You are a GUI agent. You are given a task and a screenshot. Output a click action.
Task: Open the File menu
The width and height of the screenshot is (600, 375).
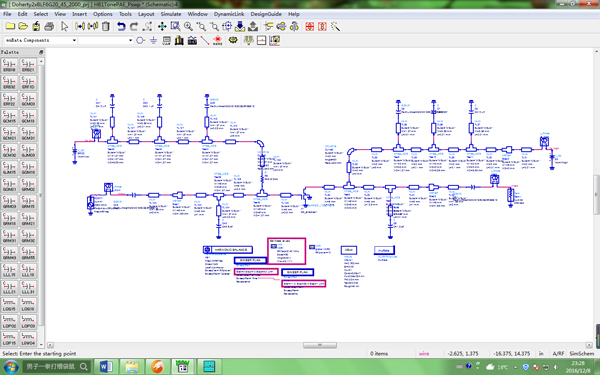(7, 14)
